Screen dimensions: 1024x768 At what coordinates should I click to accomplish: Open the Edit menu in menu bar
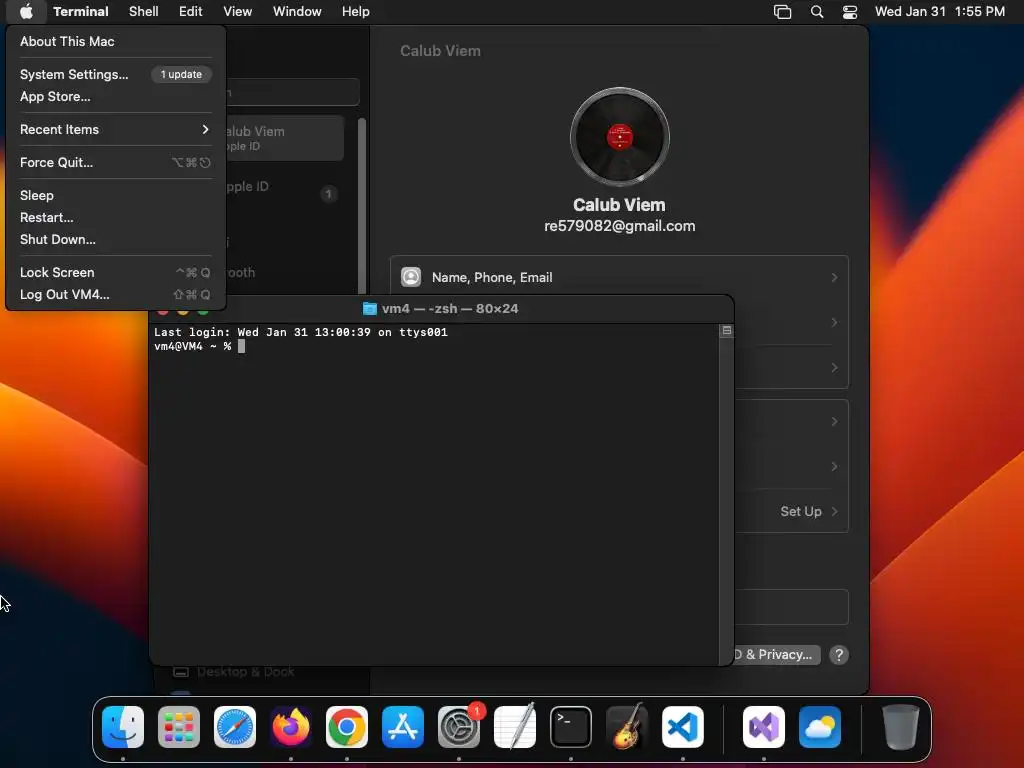pyautogui.click(x=191, y=11)
